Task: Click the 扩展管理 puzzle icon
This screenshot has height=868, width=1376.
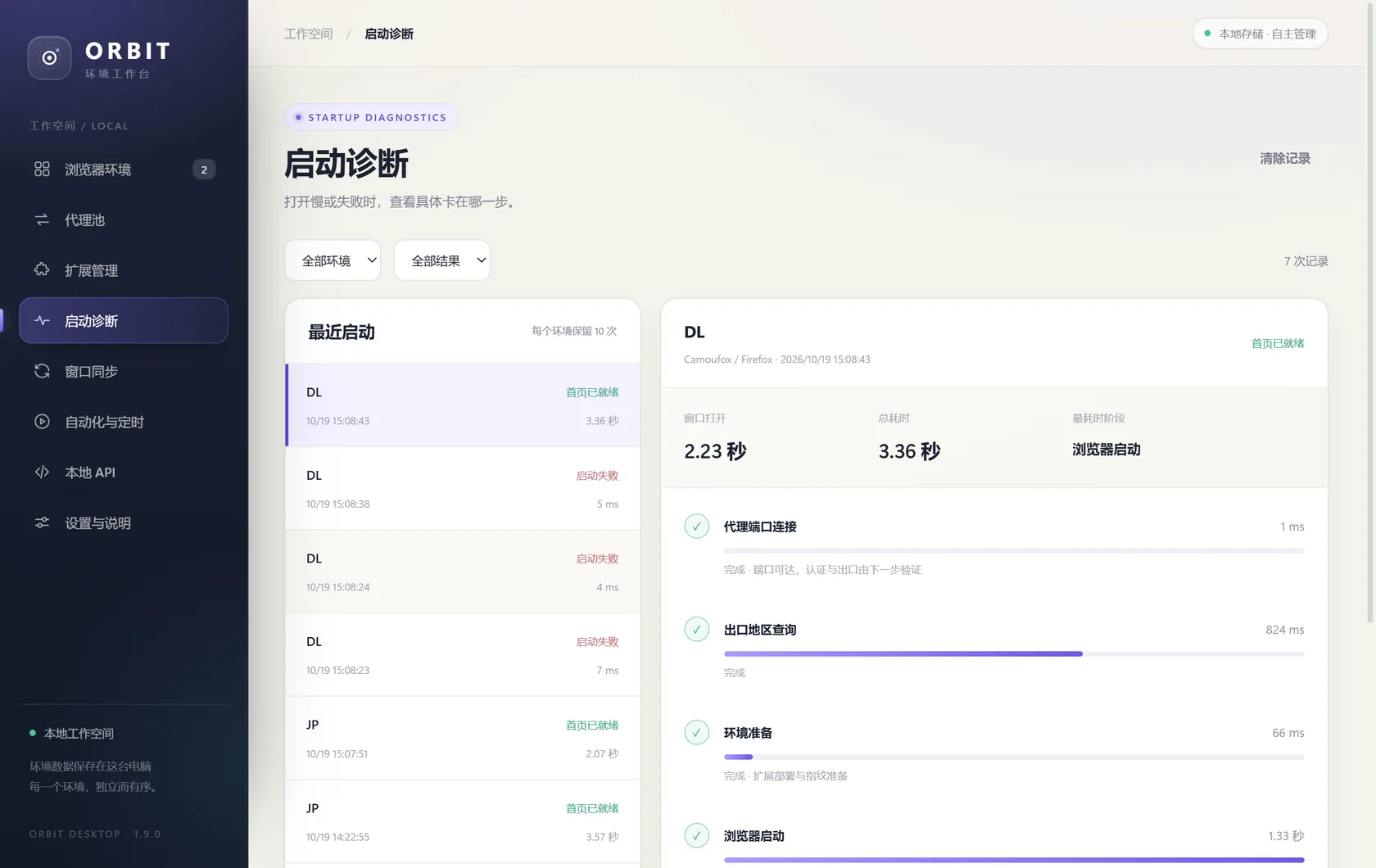Action: (x=42, y=269)
